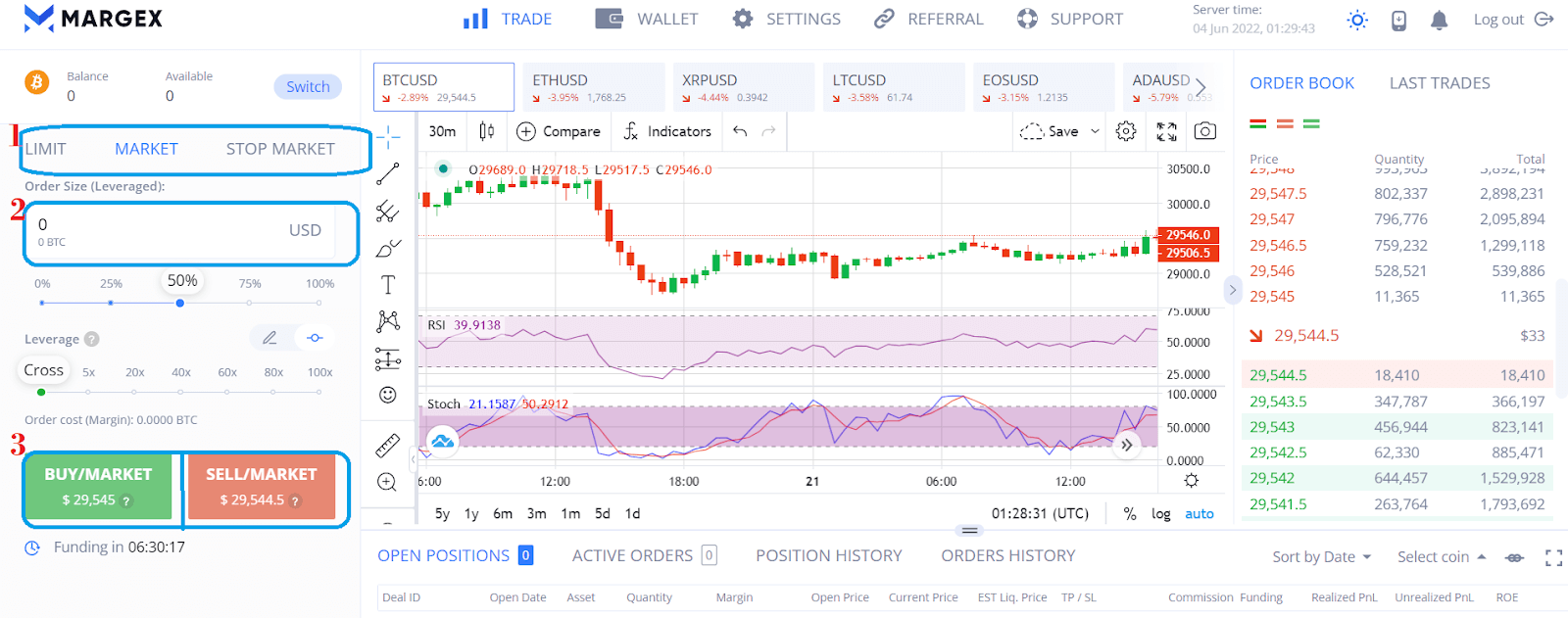The image size is (1568, 618).
Task: Show more trading pairs with right arrow
Action: pos(1201,87)
